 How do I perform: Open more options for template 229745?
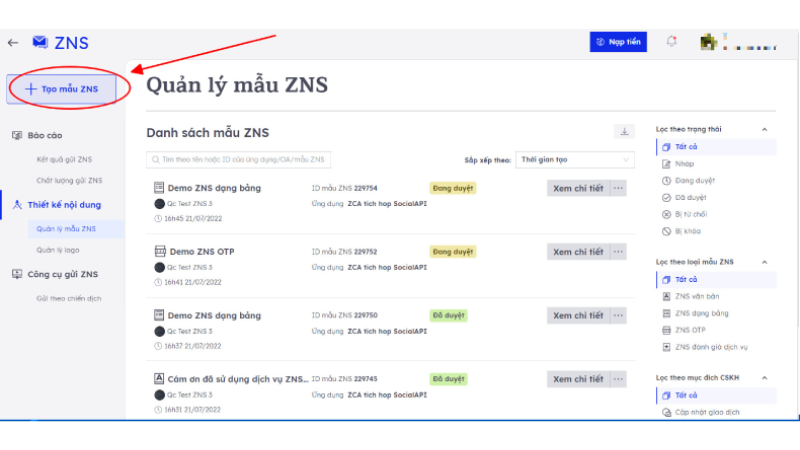[x=618, y=379]
